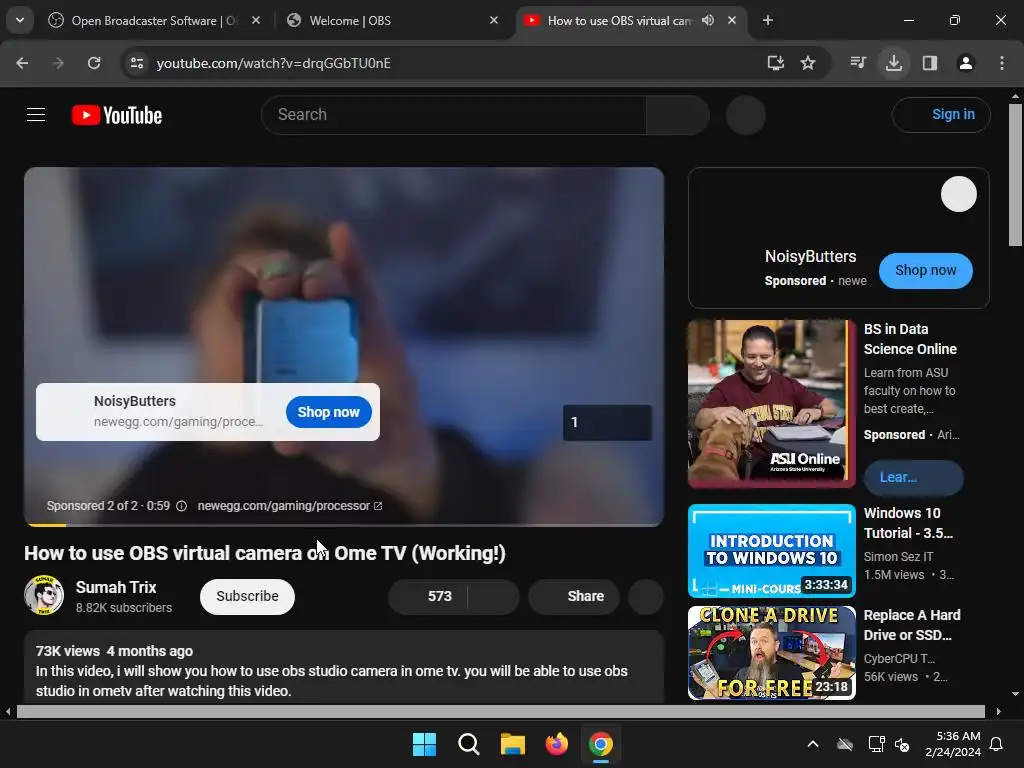Click the ad skip countdown box
Viewport: 1024px width, 768px height.
pyautogui.click(x=607, y=423)
